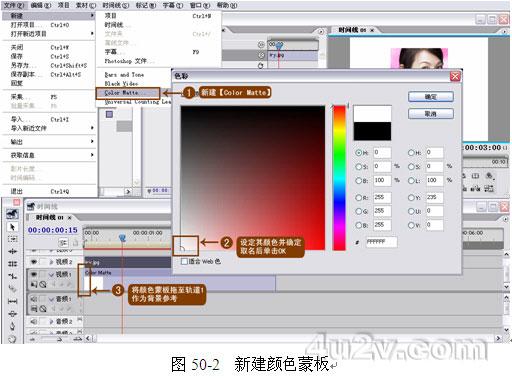Pick a color in the saturation gradient field
This screenshot has height=378, width=512.
click(253, 178)
